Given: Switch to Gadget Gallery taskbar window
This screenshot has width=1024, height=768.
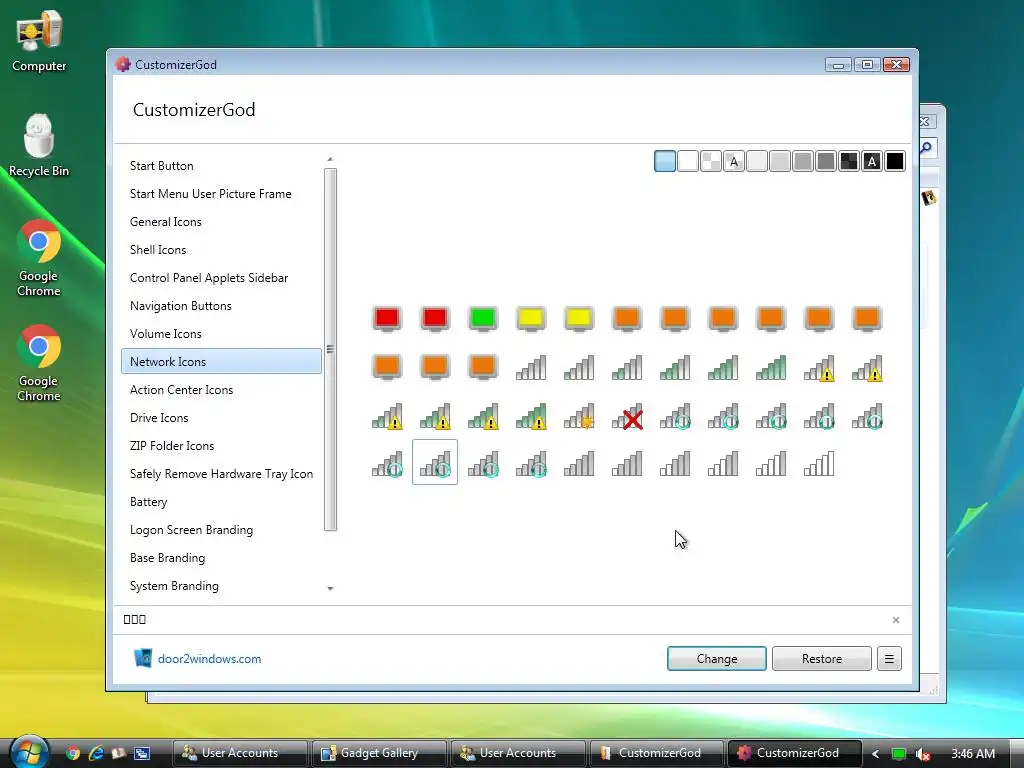Looking at the screenshot, I should pos(379,754).
